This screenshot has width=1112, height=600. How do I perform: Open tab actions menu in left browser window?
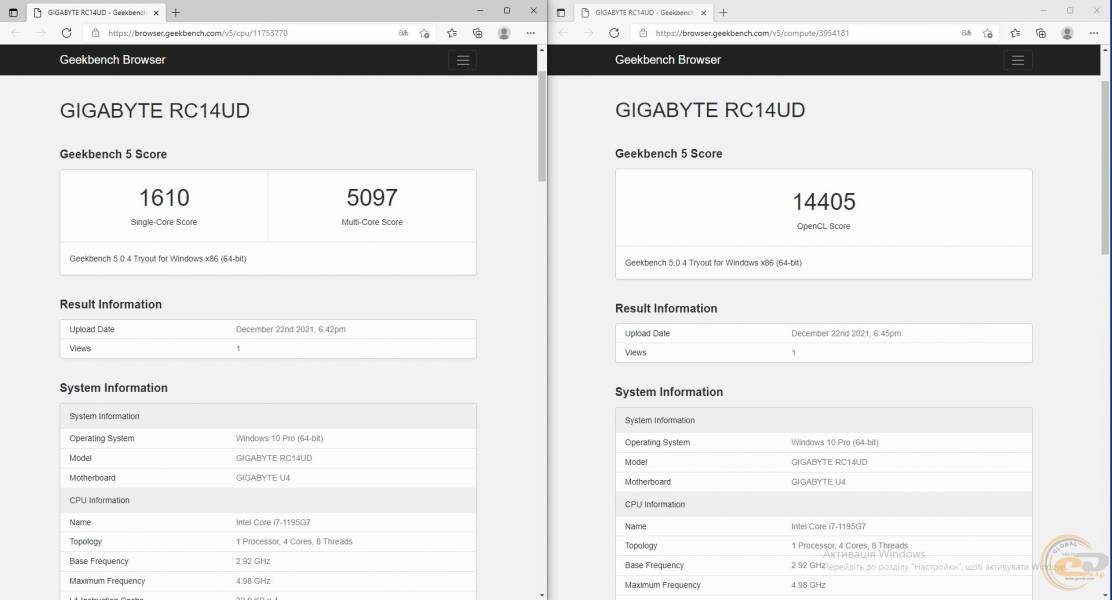click(x=13, y=12)
